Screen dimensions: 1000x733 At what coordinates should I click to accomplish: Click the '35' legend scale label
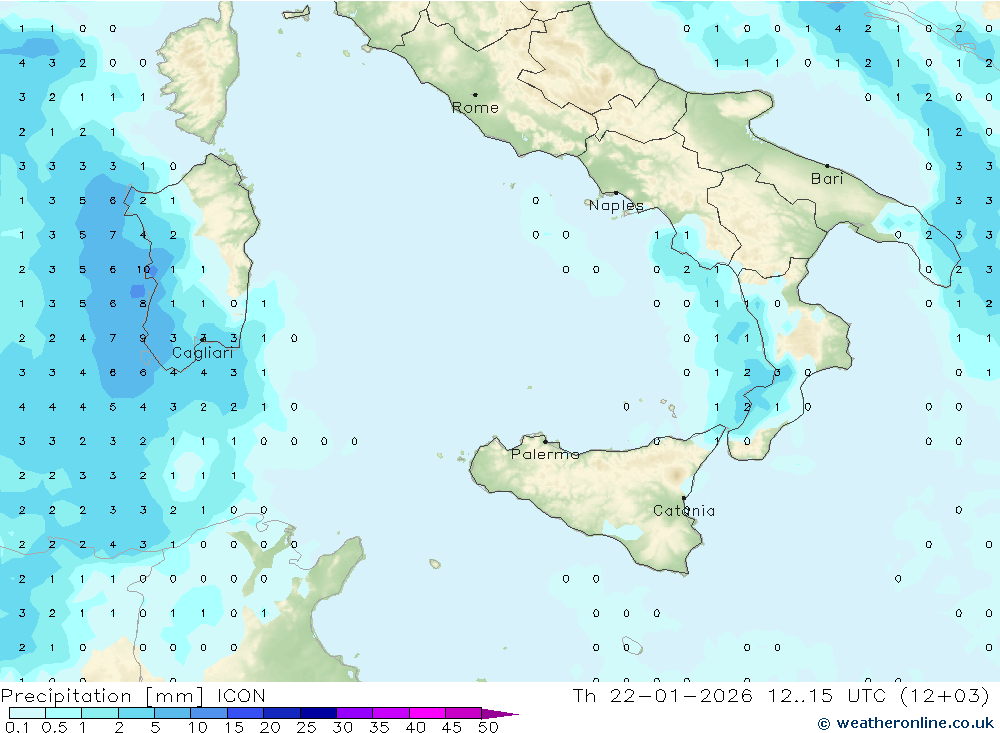[x=379, y=727]
